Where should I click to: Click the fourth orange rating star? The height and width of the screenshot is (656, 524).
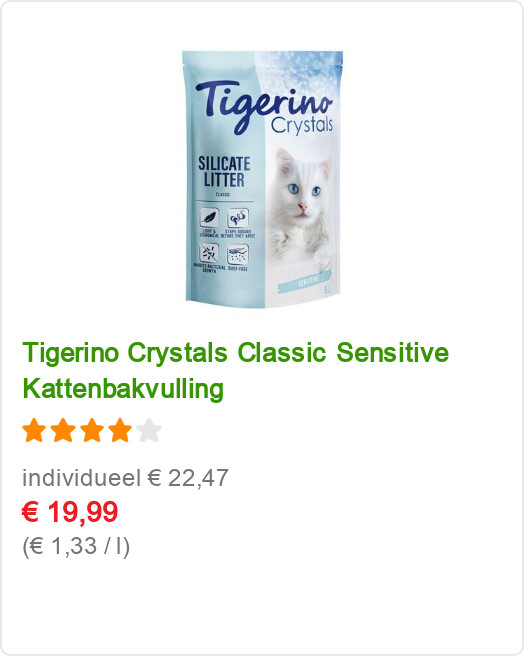pos(120,430)
